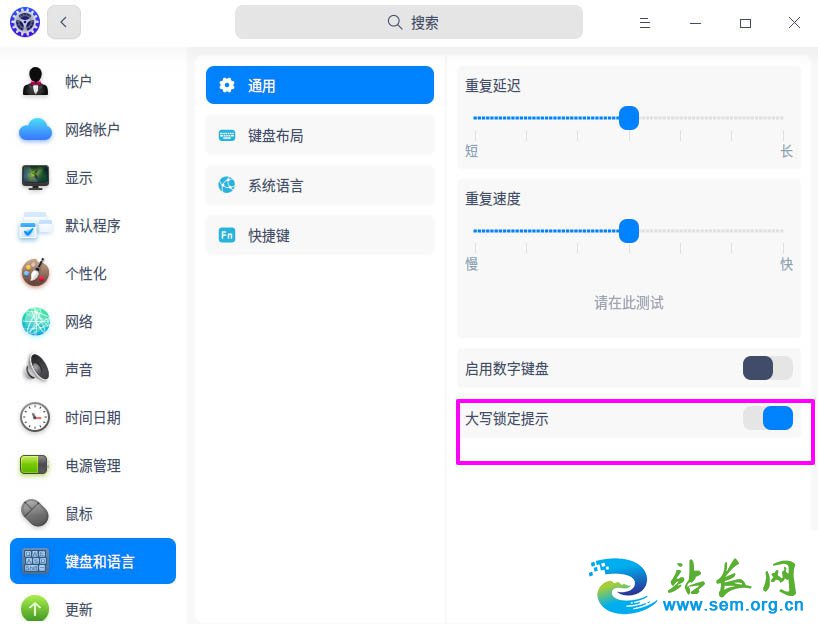
Task: Click the 默认程序 default programs icon
Action: coord(35,226)
